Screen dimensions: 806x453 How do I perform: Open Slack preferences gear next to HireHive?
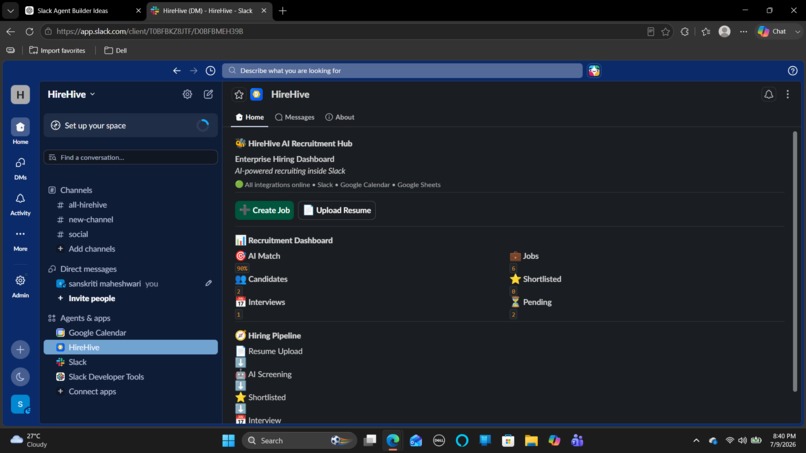(187, 94)
